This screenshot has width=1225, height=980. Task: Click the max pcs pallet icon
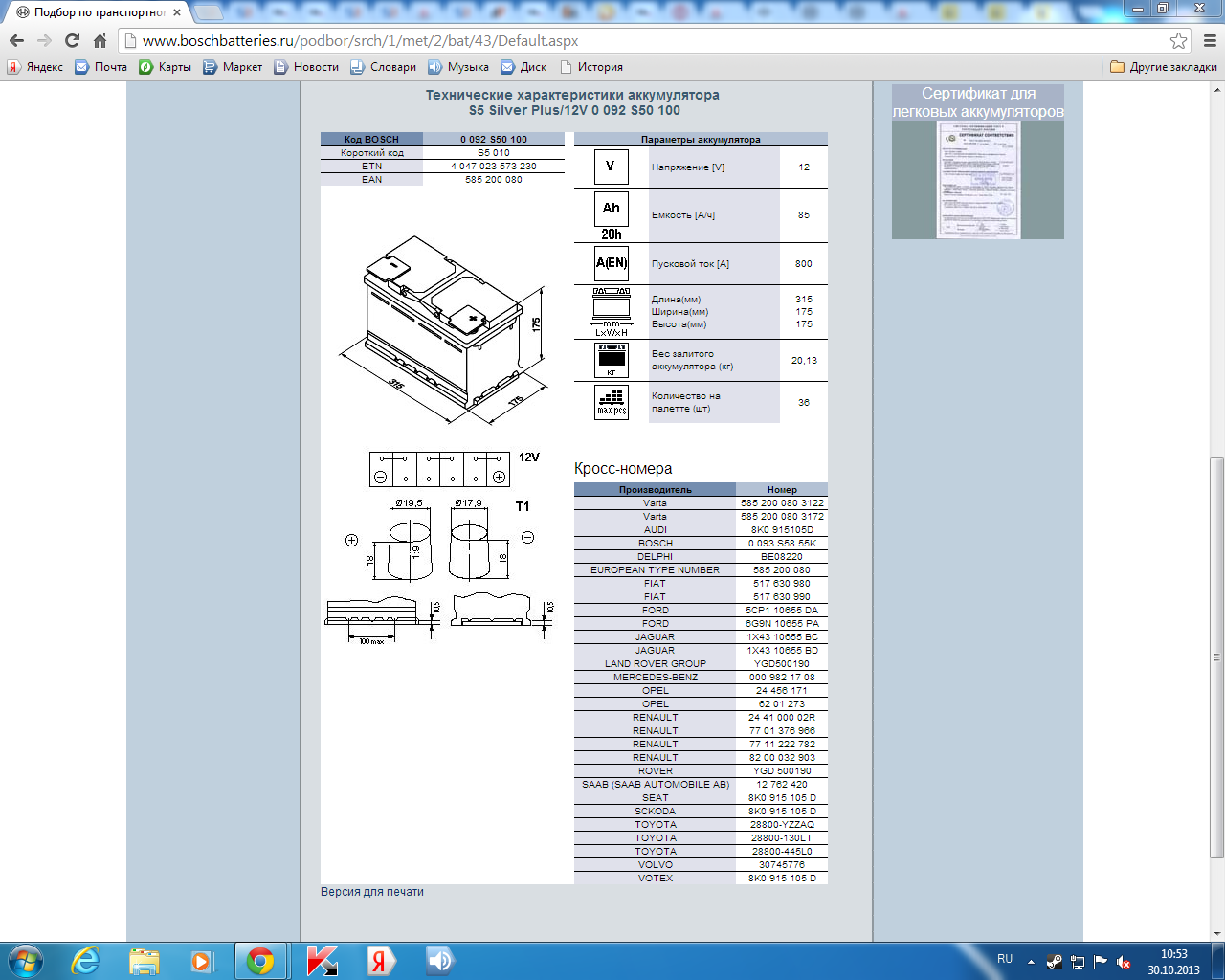coord(612,402)
